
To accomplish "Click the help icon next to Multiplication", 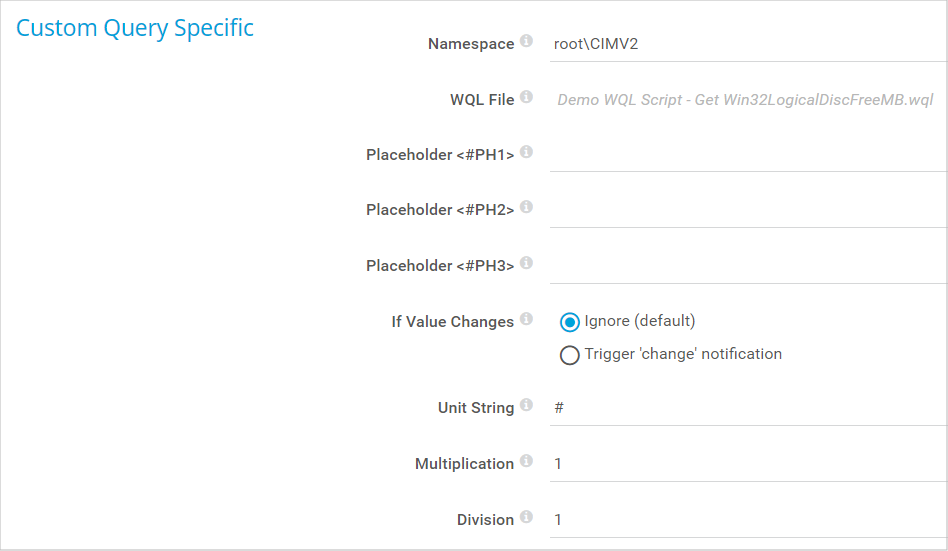I will click(526, 462).
